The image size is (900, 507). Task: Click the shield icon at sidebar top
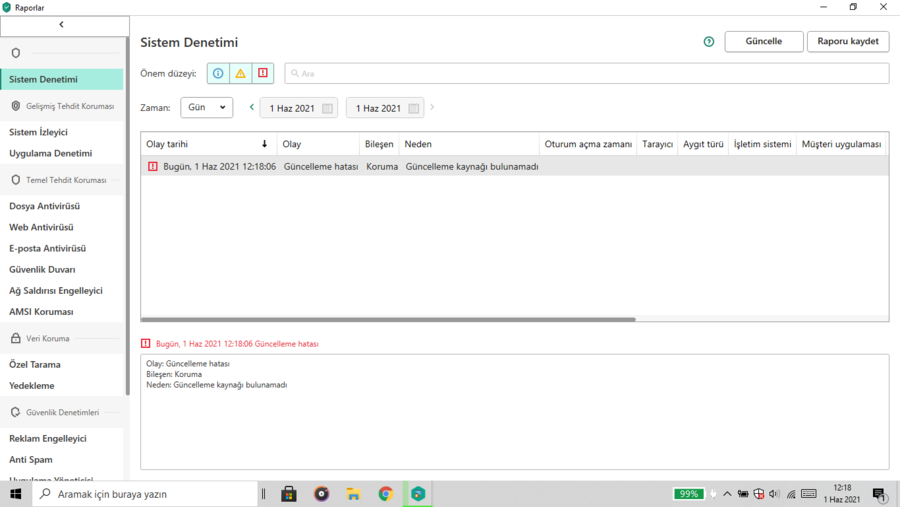[x=15, y=53]
